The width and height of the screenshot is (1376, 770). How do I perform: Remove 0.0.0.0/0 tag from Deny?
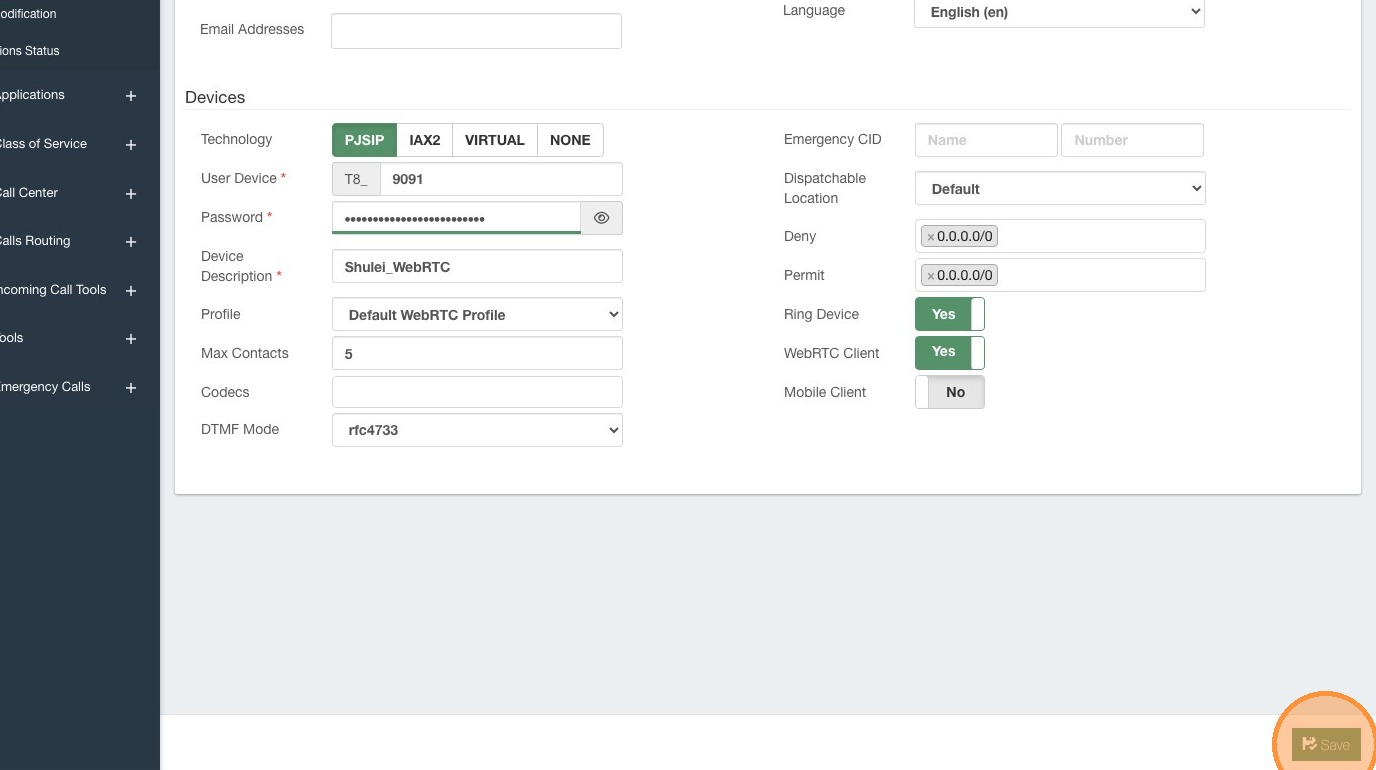click(x=931, y=237)
